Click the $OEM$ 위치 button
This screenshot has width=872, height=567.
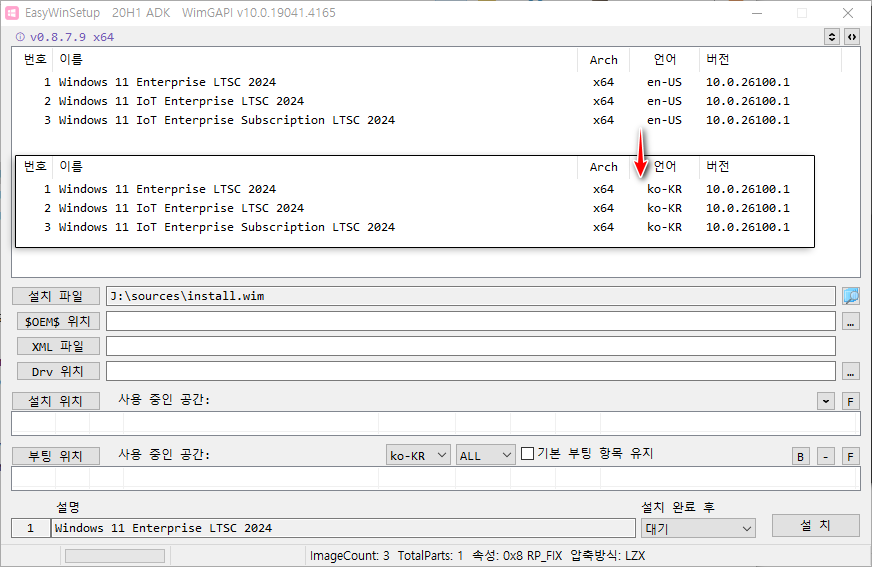point(58,321)
